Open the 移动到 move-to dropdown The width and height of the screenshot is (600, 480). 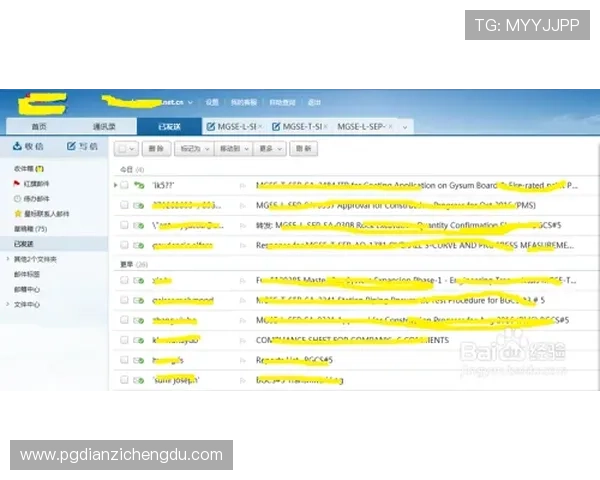point(233,149)
